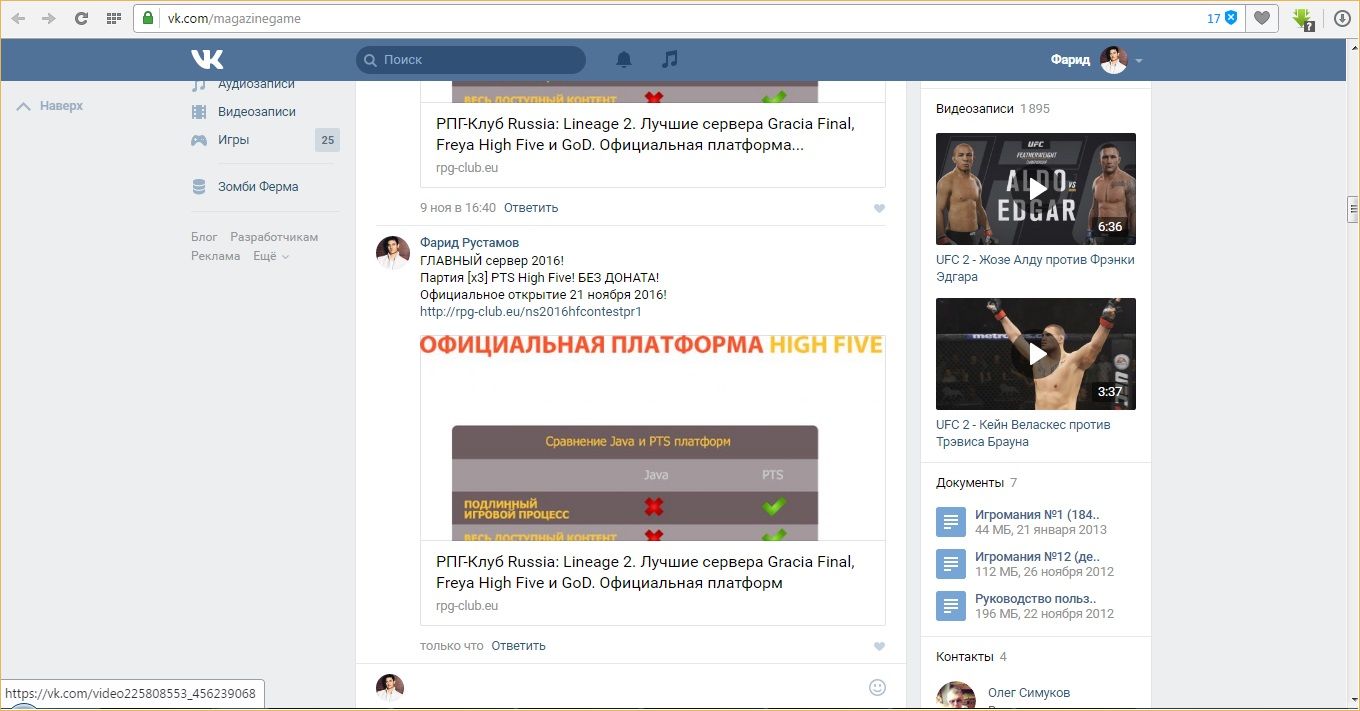Expand the Ещё footer dropdown
The height and width of the screenshot is (711, 1360).
(271, 256)
